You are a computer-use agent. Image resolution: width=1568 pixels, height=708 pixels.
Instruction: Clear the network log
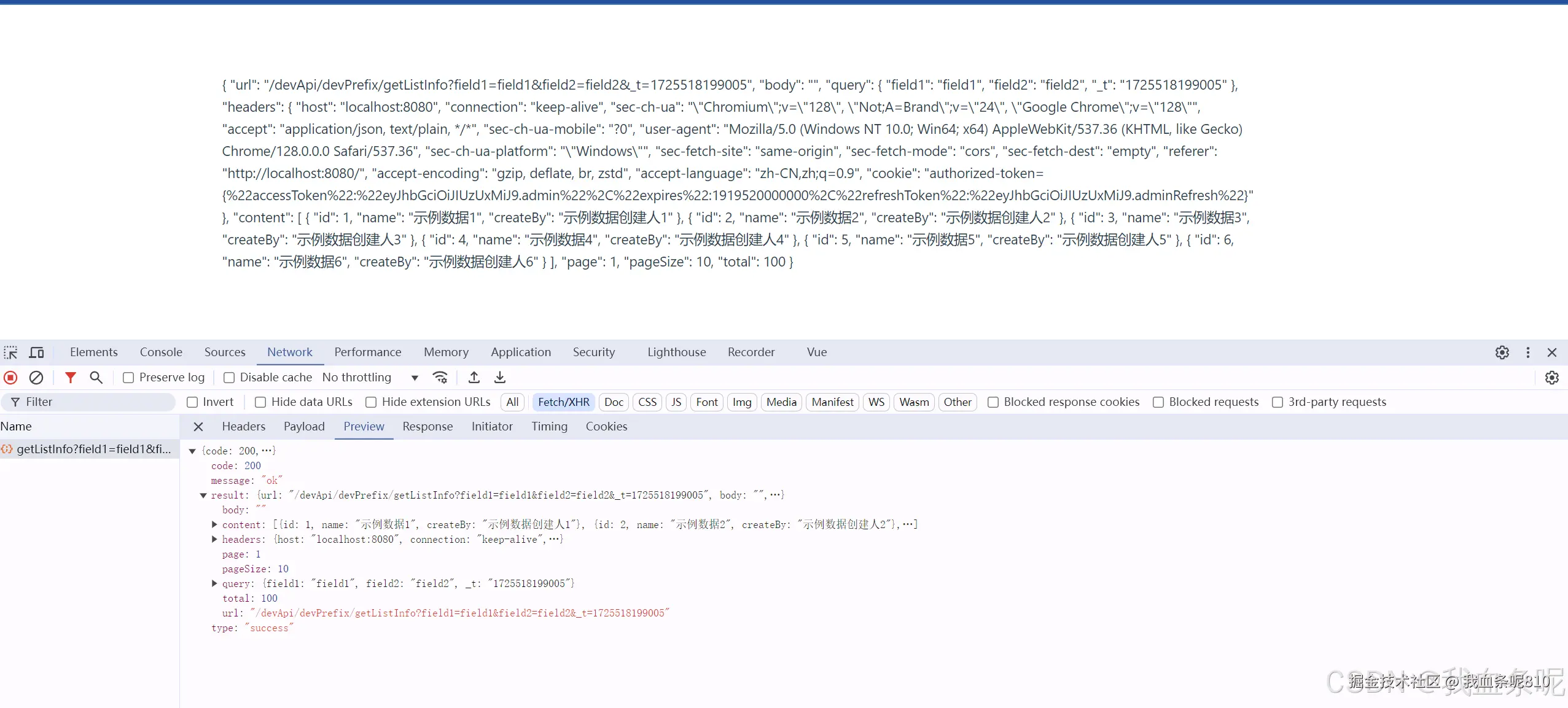[36, 378]
